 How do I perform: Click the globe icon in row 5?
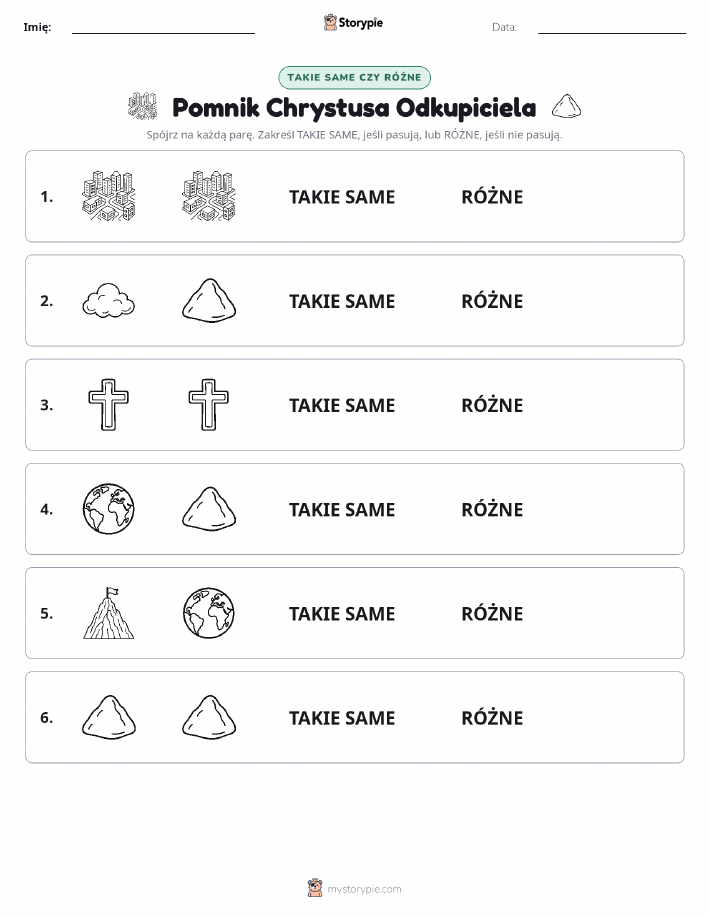coord(209,613)
